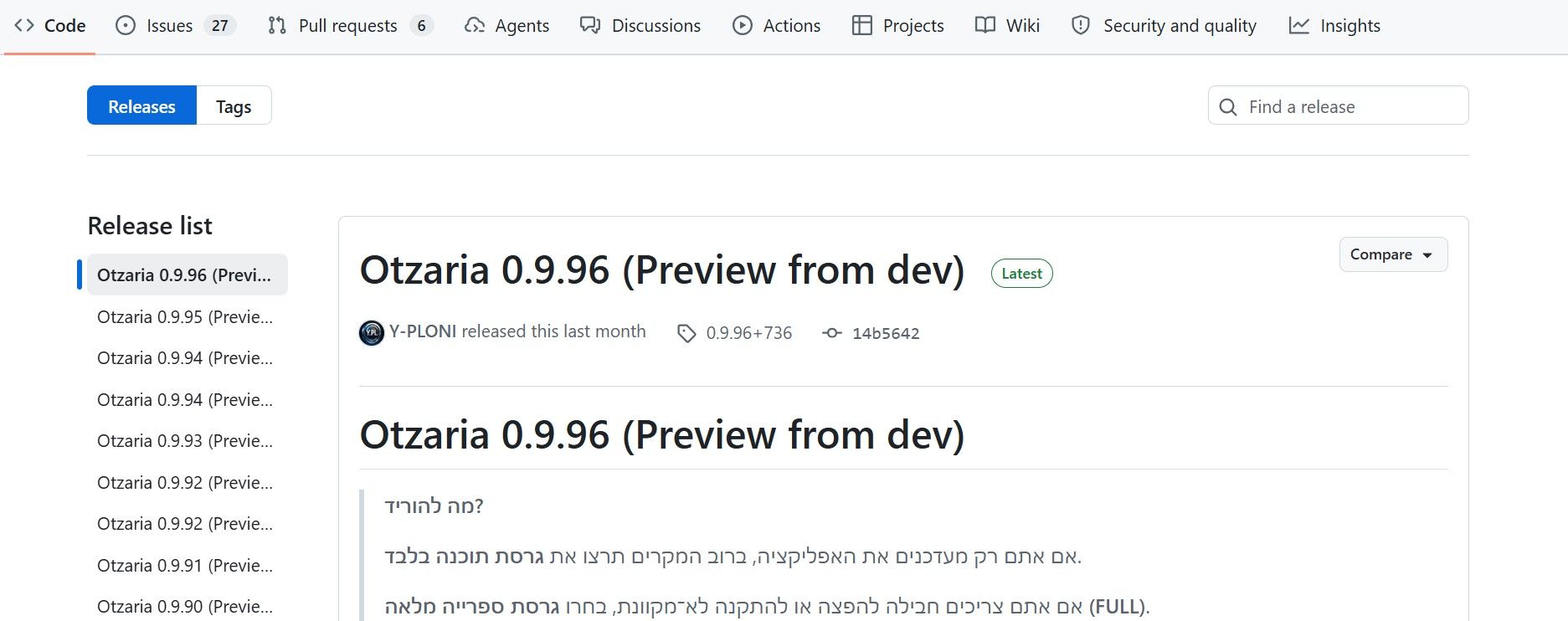Open the Discussions tab
The width and height of the screenshot is (1568, 621).
click(x=640, y=26)
